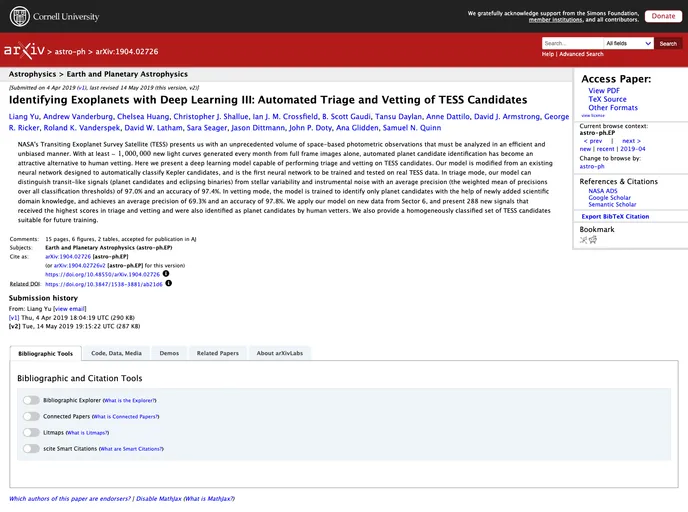Open the TeX Source link
Screen dimensions: 688x512
click(x=607, y=99)
